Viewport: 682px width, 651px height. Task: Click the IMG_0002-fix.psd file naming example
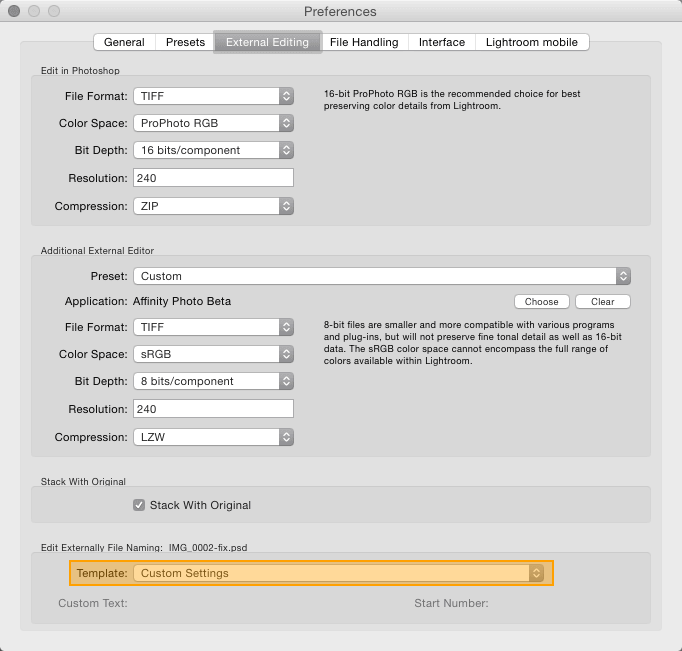click(x=208, y=548)
